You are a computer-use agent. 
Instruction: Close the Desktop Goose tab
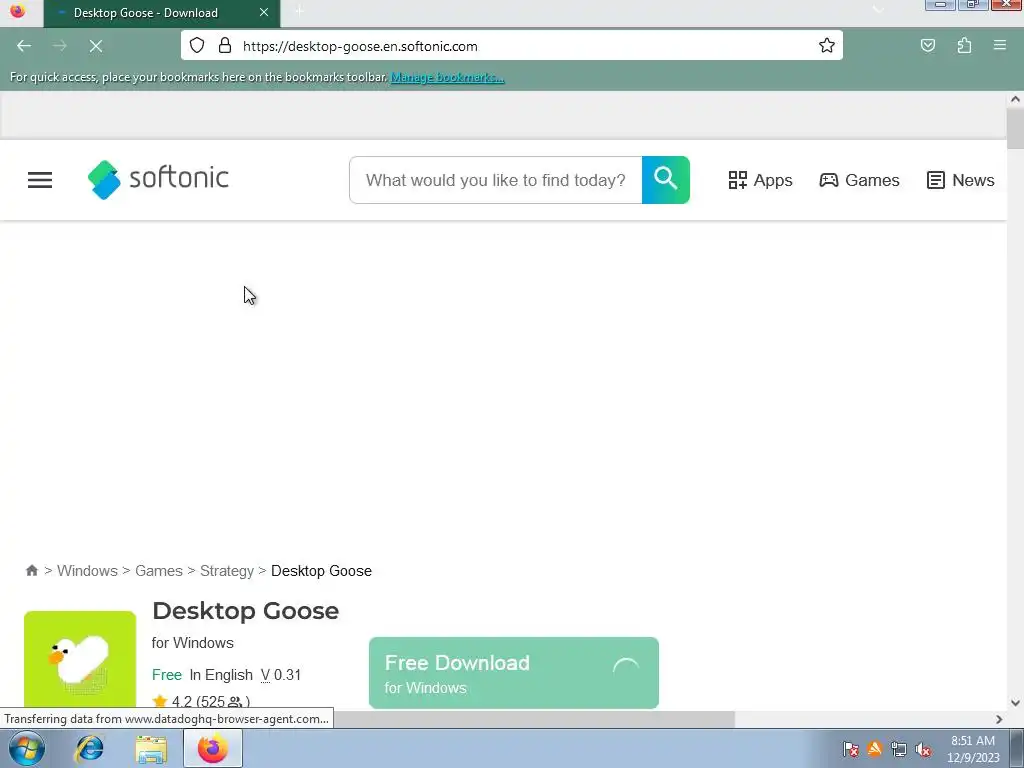coord(264,12)
